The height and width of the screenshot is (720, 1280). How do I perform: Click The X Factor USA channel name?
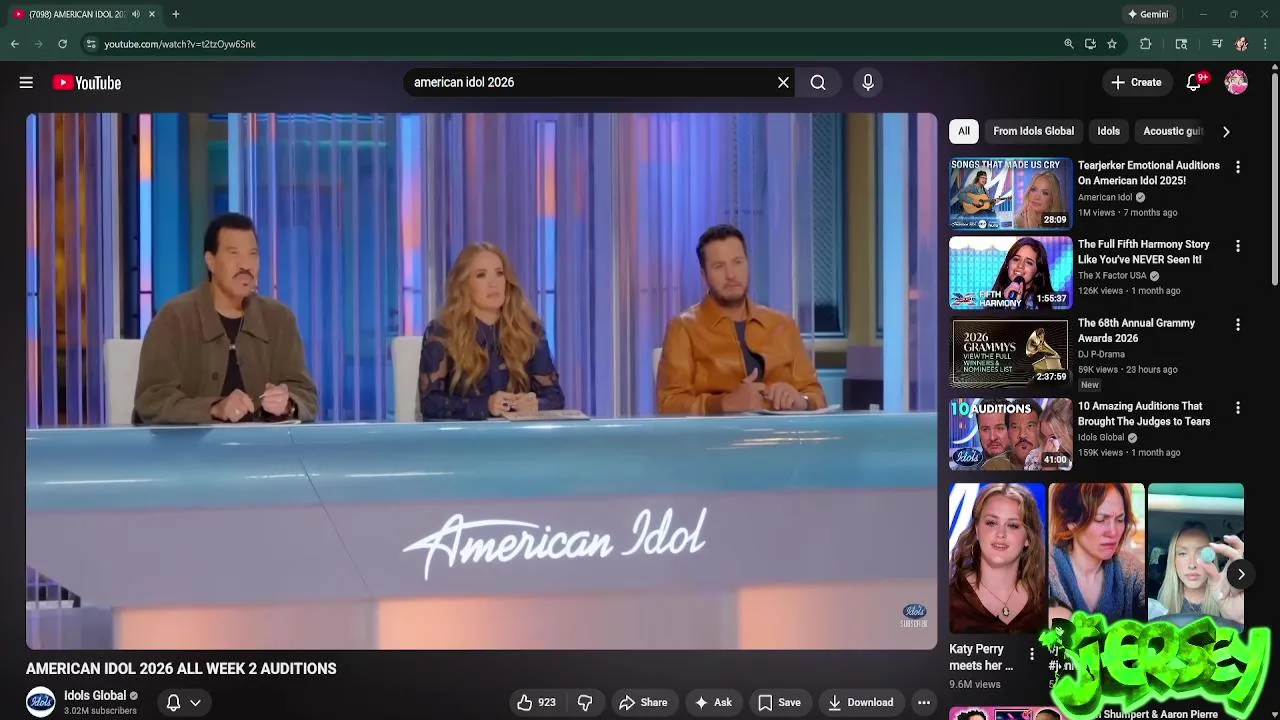click(1112, 276)
